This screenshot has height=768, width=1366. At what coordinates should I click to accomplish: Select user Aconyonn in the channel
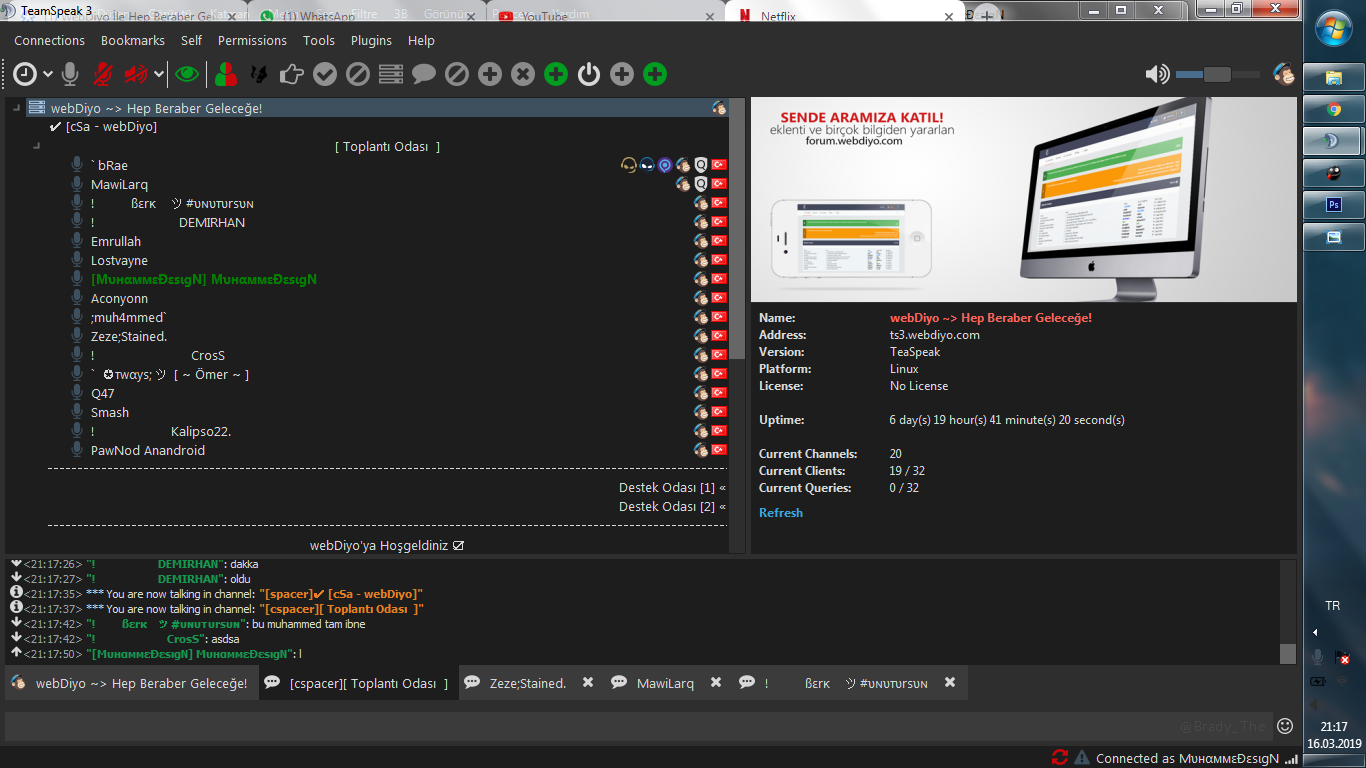119,298
